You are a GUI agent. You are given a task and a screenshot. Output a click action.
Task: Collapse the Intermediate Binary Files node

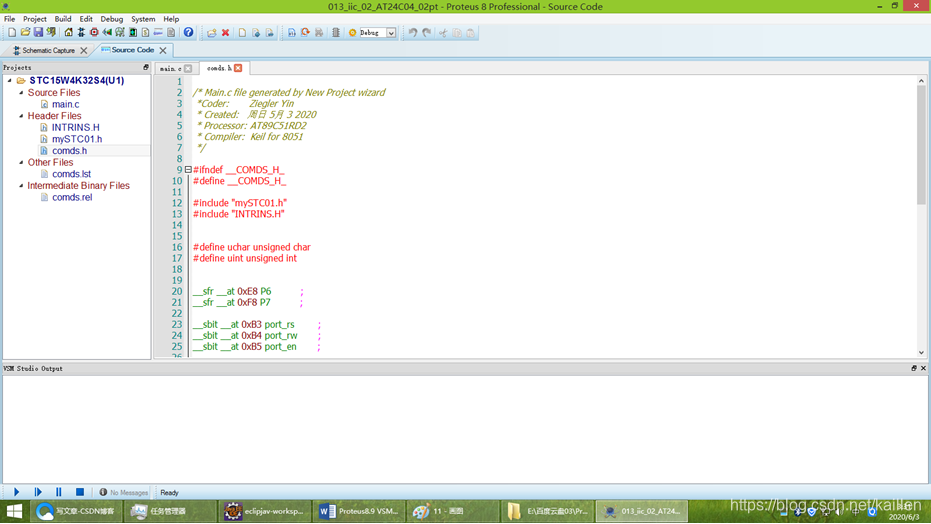(21, 185)
